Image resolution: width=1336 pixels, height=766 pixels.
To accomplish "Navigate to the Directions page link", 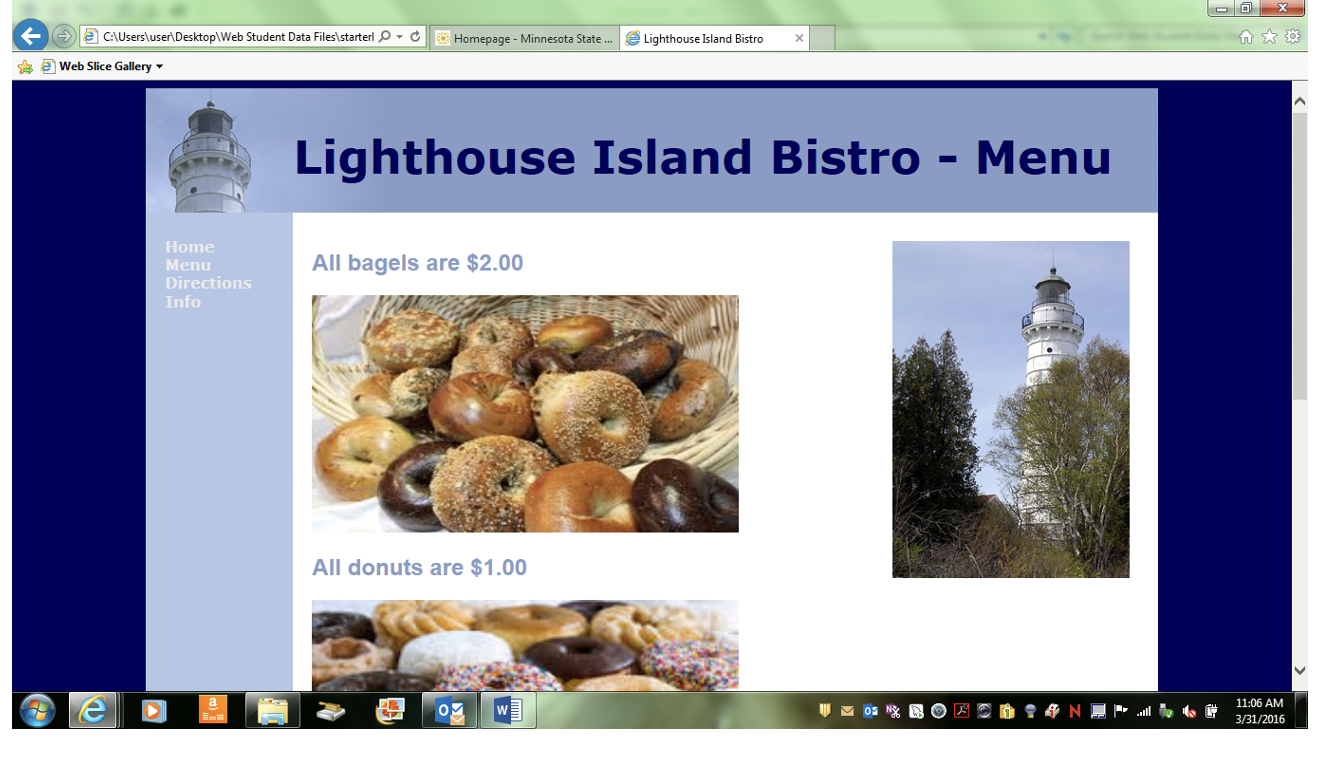I will coord(208,283).
